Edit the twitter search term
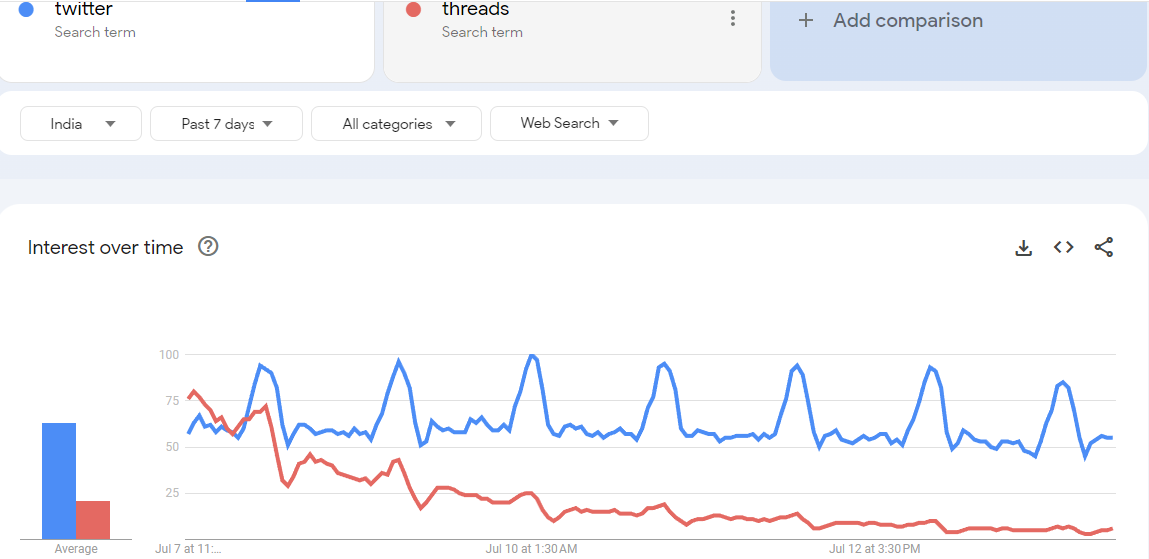This screenshot has height=559, width=1149. point(84,10)
